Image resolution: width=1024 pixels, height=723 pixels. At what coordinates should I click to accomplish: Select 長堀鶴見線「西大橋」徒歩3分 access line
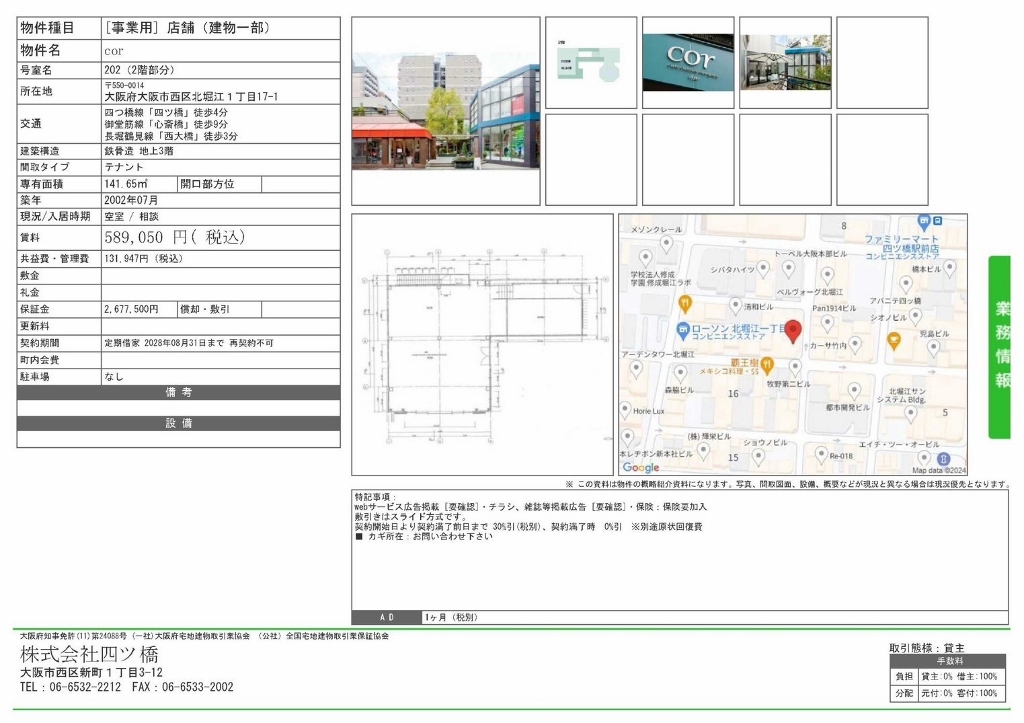[171, 136]
